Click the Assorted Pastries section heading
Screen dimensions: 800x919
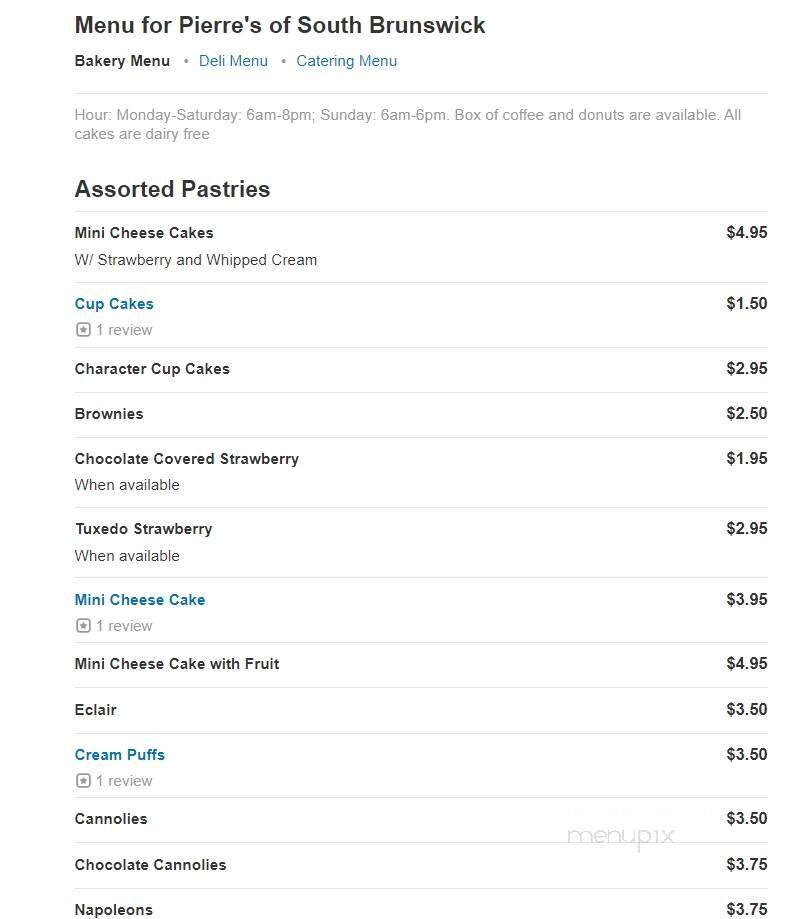[x=172, y=189]
